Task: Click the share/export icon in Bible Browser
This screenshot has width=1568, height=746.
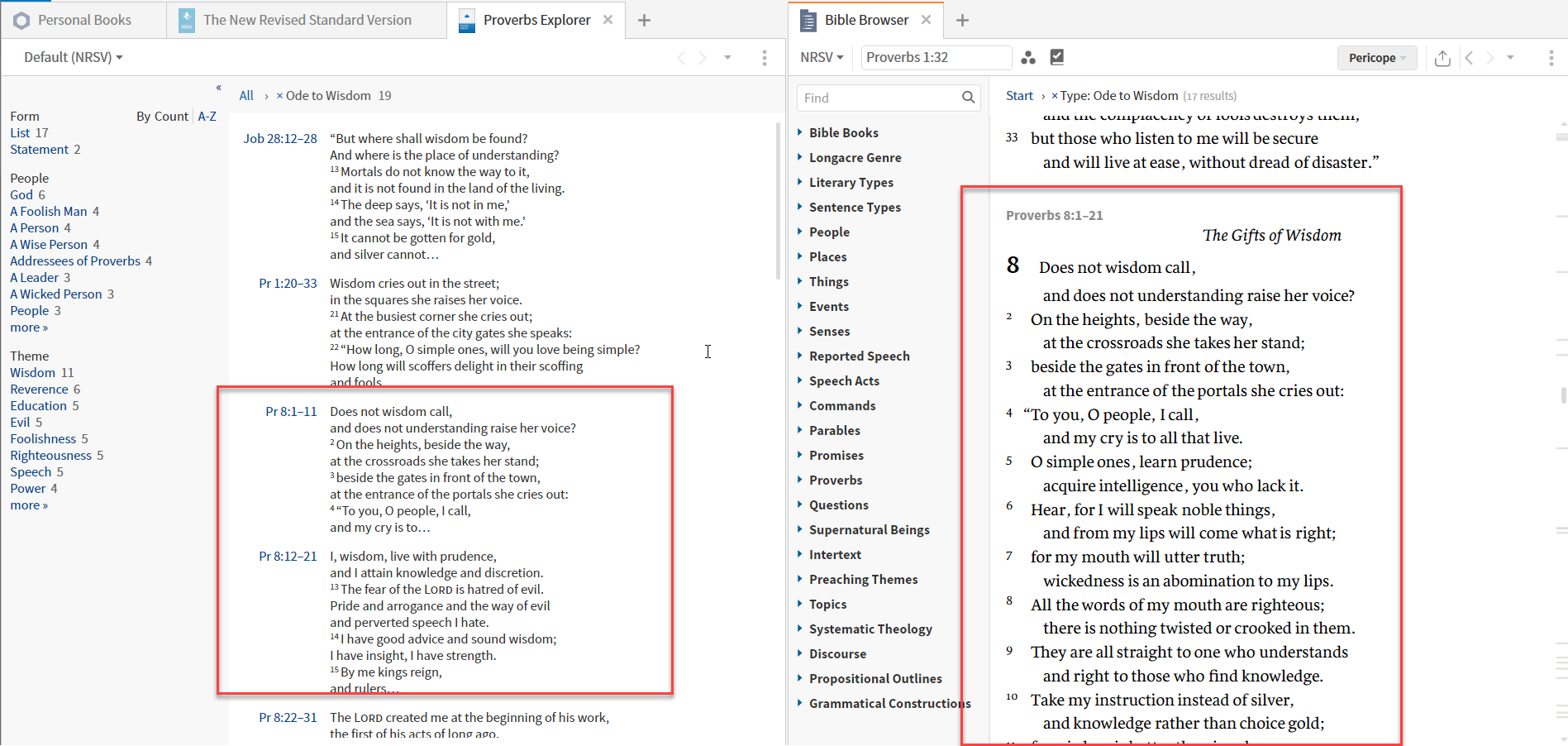Action: tap(1442, 57)
